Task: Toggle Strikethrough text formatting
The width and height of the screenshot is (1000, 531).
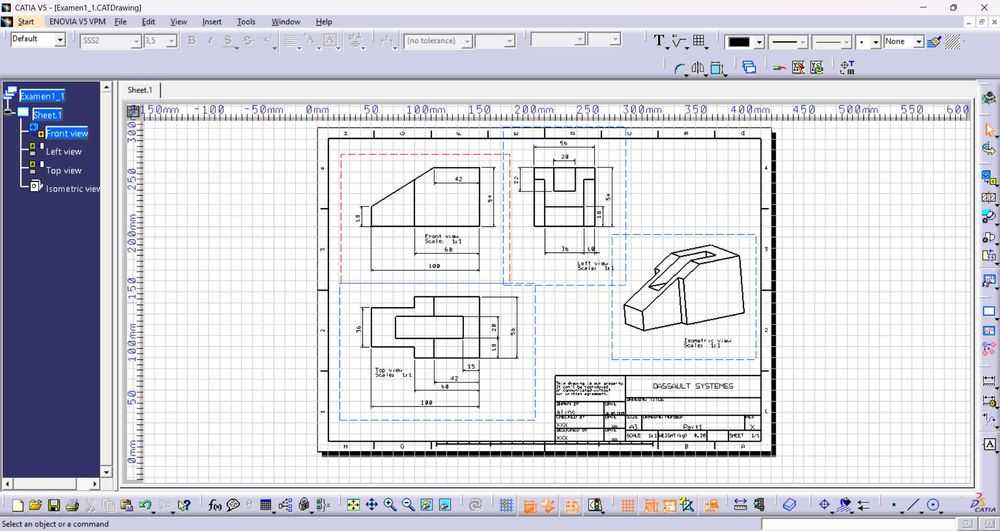Action: [x=247, y=41]
